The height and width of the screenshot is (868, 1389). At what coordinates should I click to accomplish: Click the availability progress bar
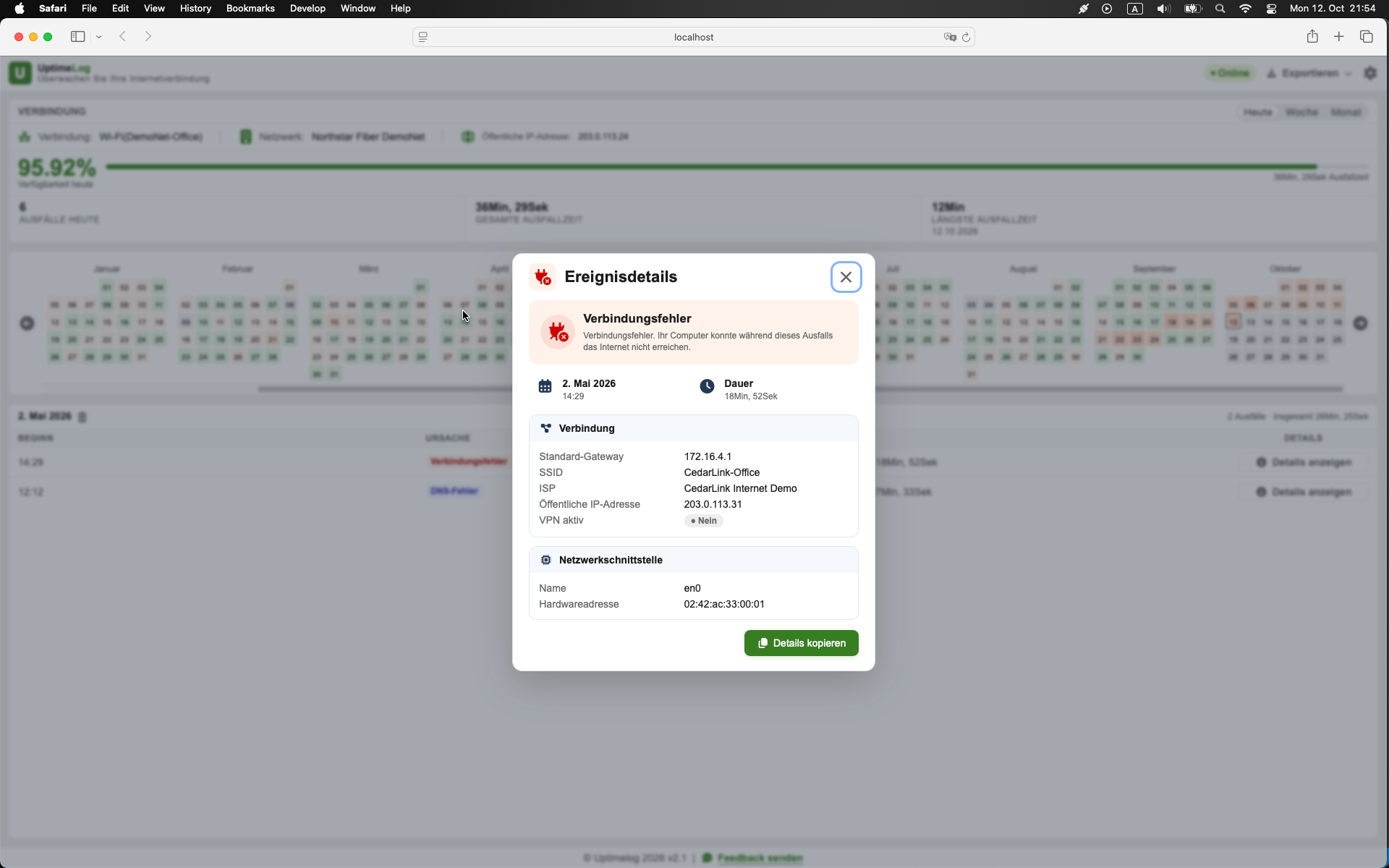pyautogui.click(x=736, y=166)
